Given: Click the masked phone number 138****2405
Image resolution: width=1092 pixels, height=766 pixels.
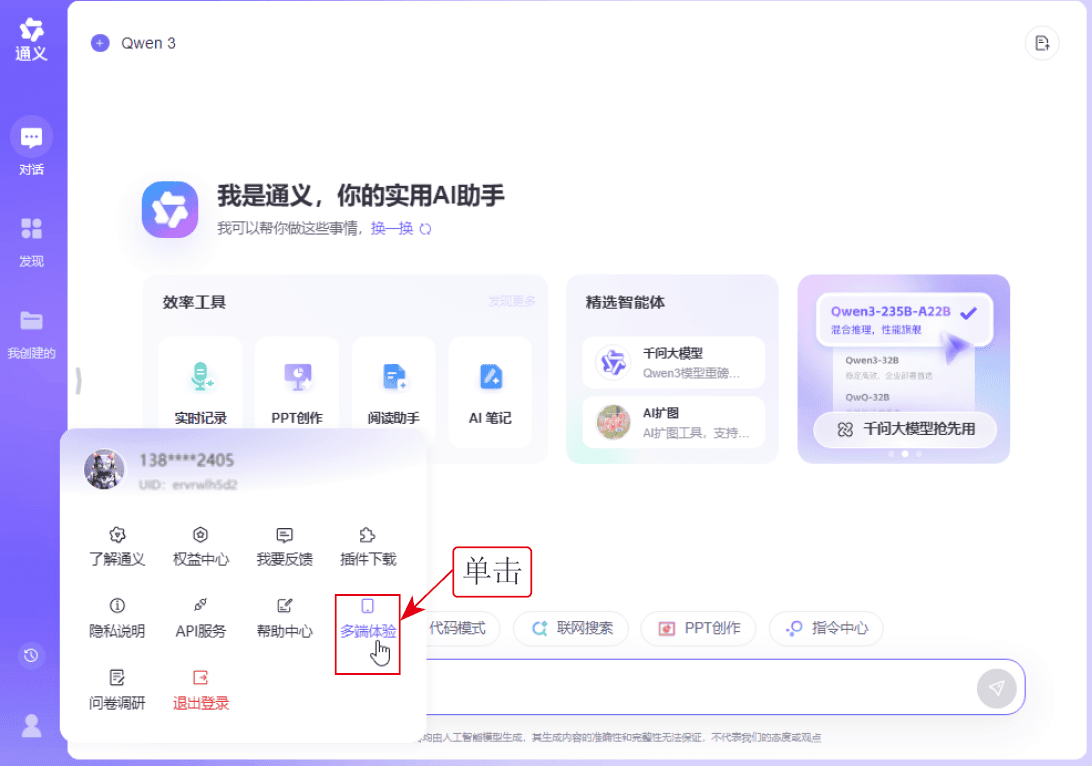Looking at the screenshot, I should coord(187,460).
